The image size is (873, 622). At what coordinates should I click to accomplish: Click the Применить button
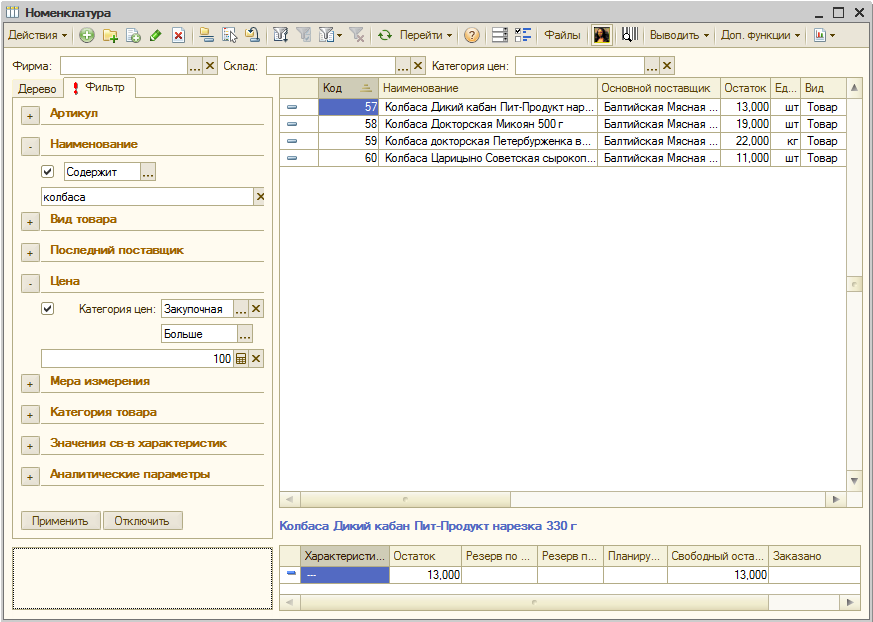[x=61, y=521]
